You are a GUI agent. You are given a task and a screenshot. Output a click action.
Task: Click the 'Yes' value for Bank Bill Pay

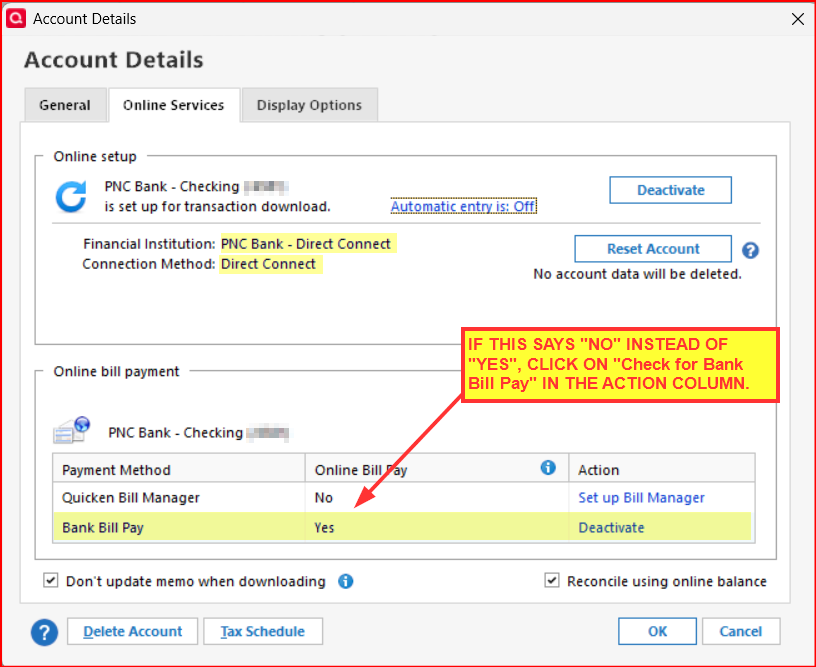(x=324, y=528)
